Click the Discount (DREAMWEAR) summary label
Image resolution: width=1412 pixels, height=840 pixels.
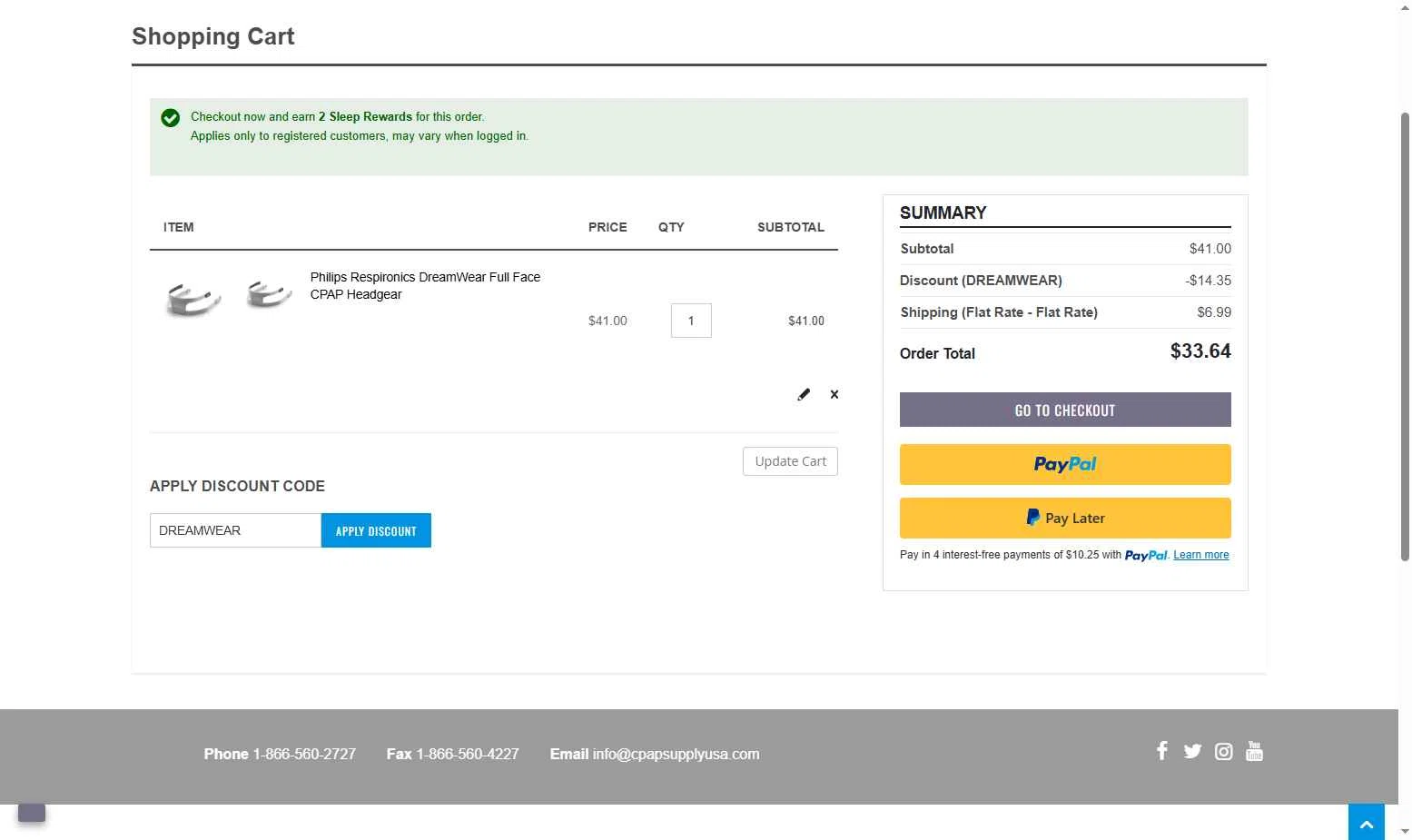[981, 281]
